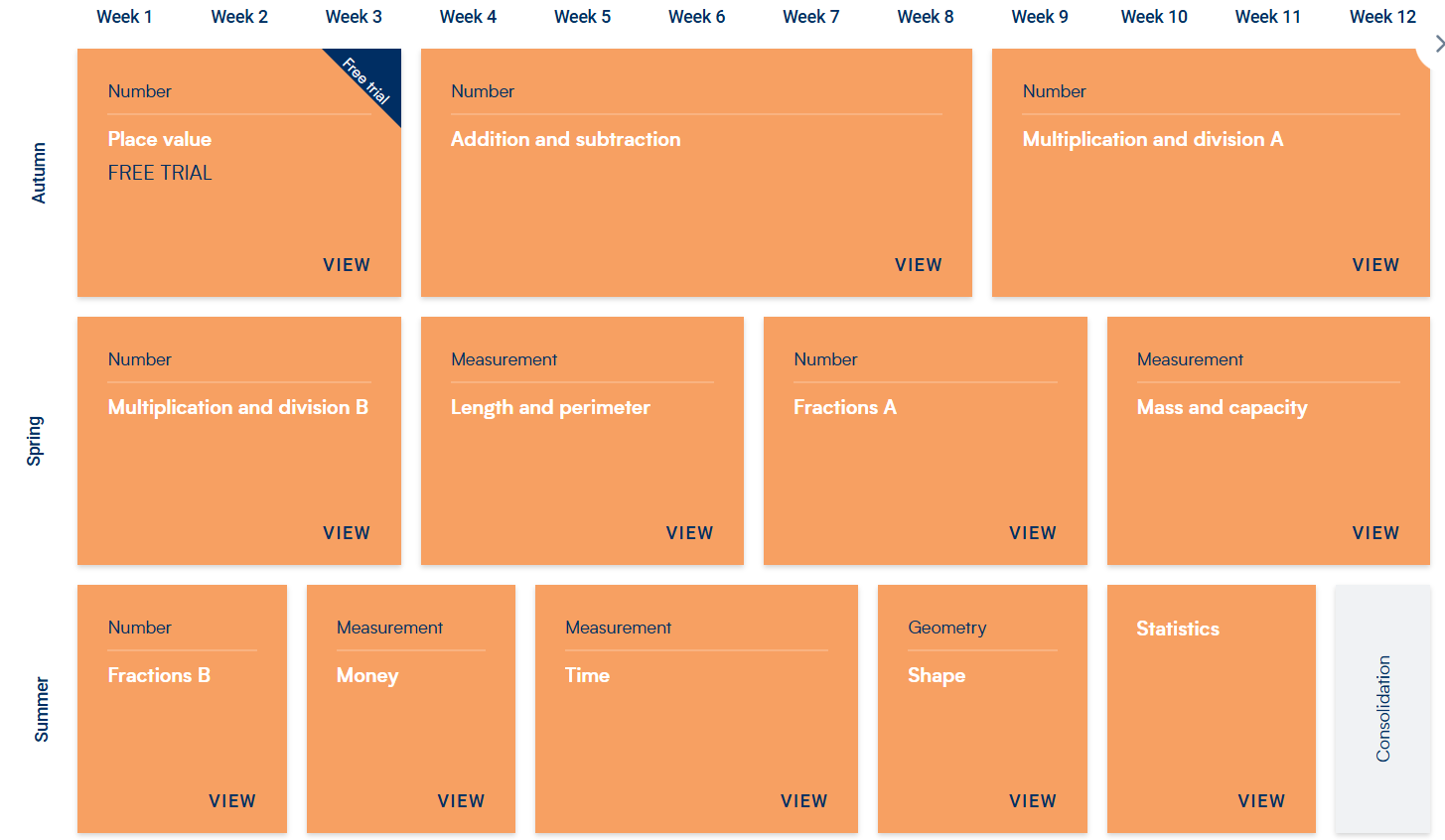Open the Shape geometry unit title
1445x840 pixels.
937,675
